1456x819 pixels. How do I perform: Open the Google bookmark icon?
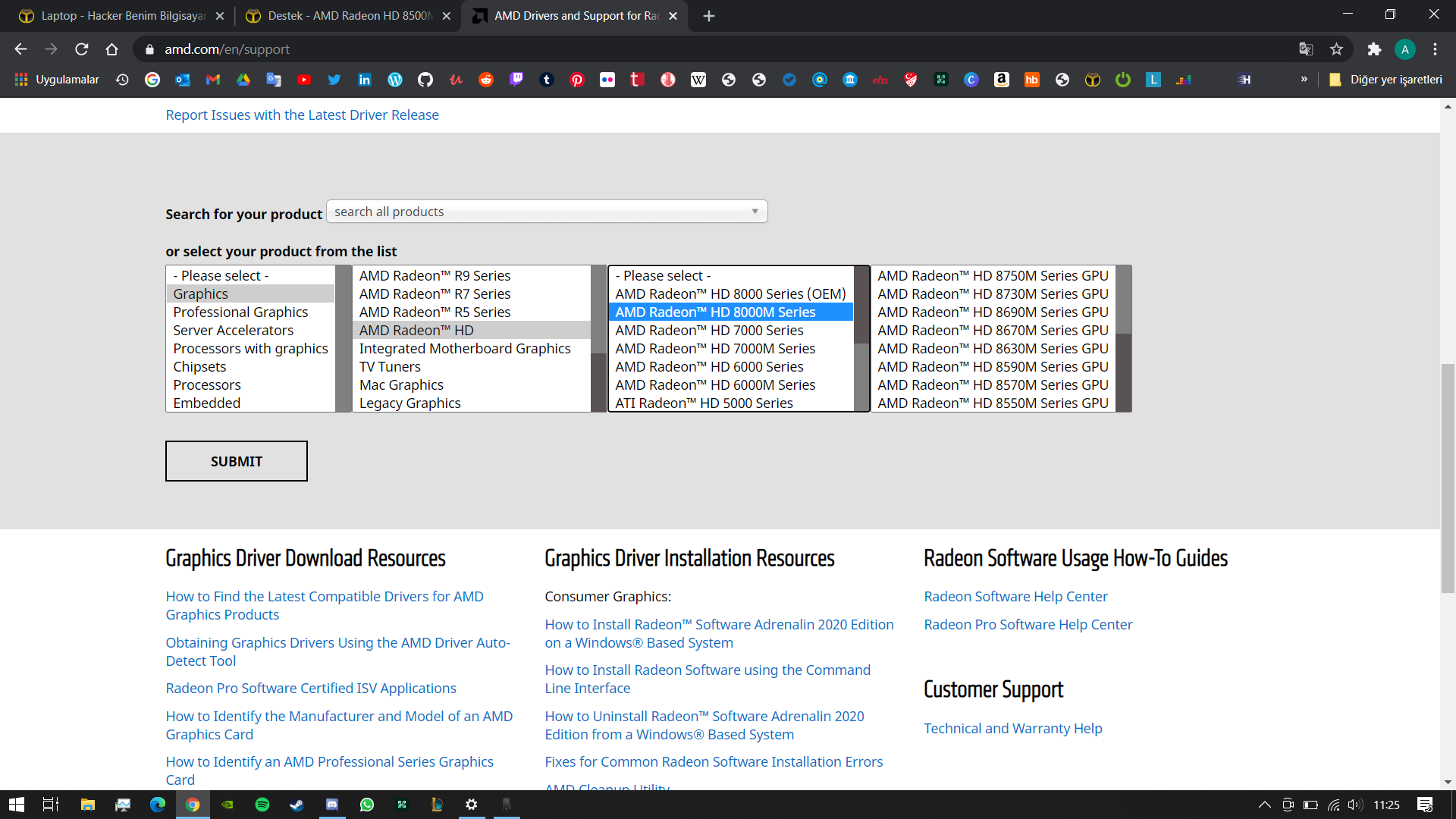152,80
